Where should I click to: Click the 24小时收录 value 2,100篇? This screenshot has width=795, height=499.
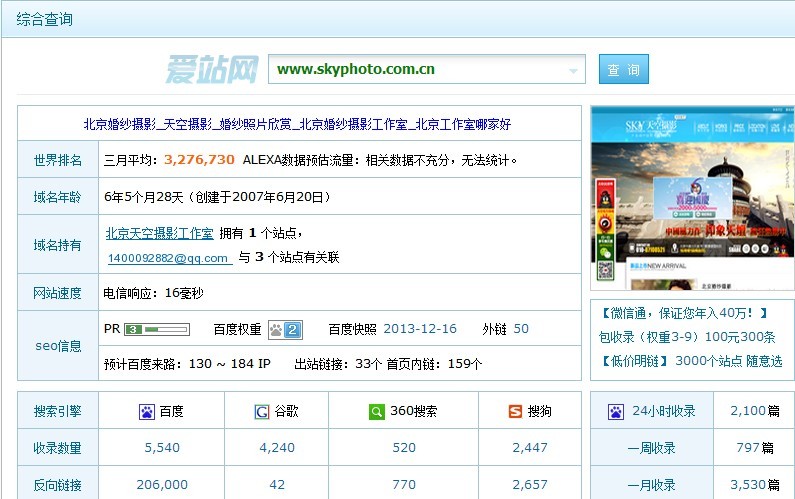[755, 411]
